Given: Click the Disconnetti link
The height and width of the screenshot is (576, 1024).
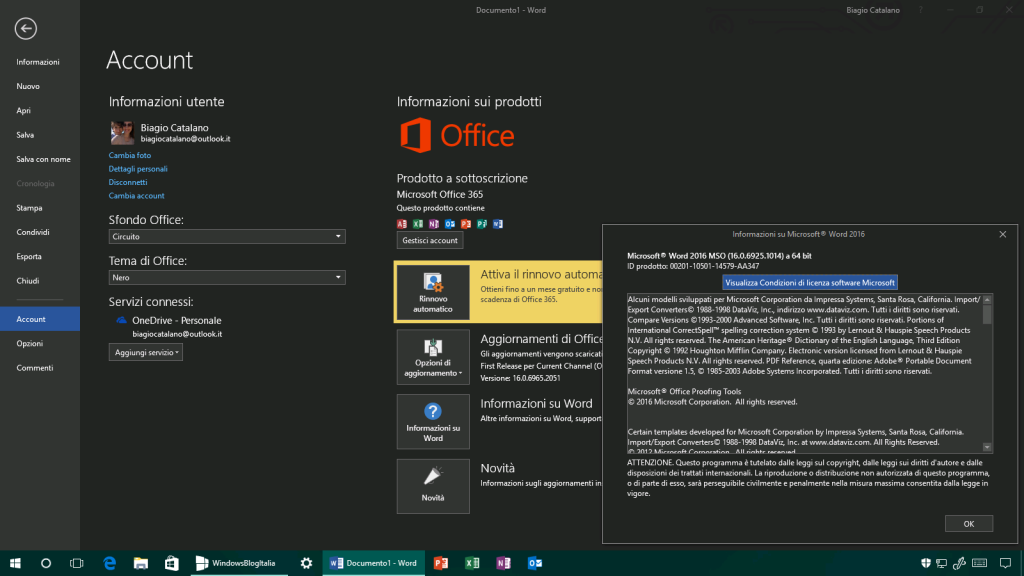Looking at the screenshot, I should tap(128, 182).
